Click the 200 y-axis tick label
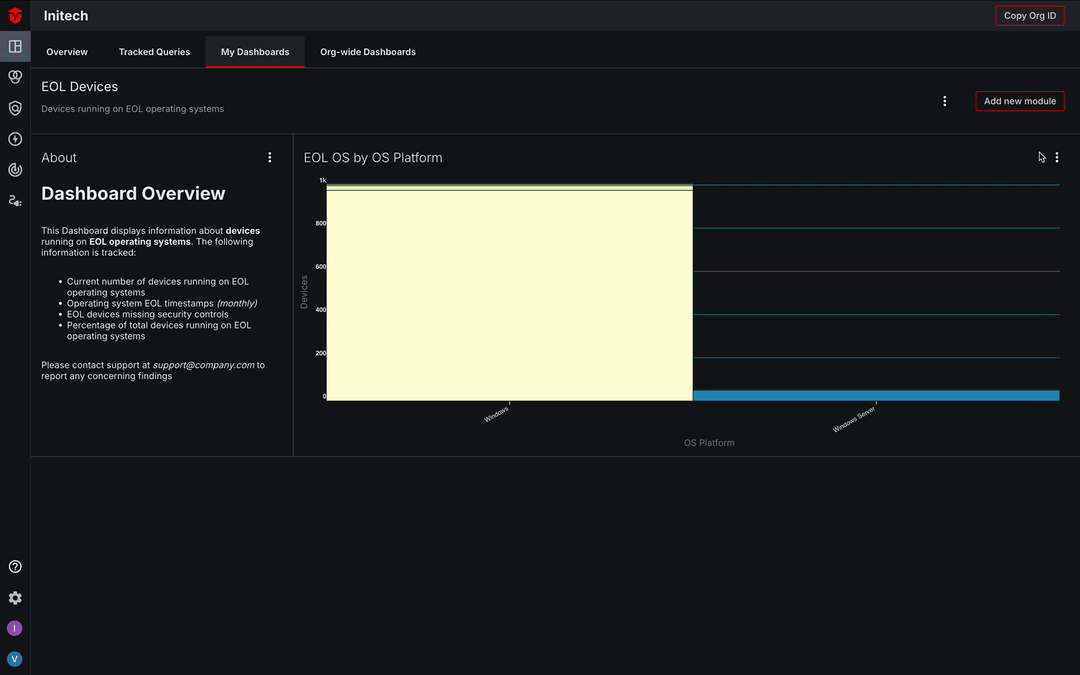1080x675 pixels. click(x=321, y=353)
